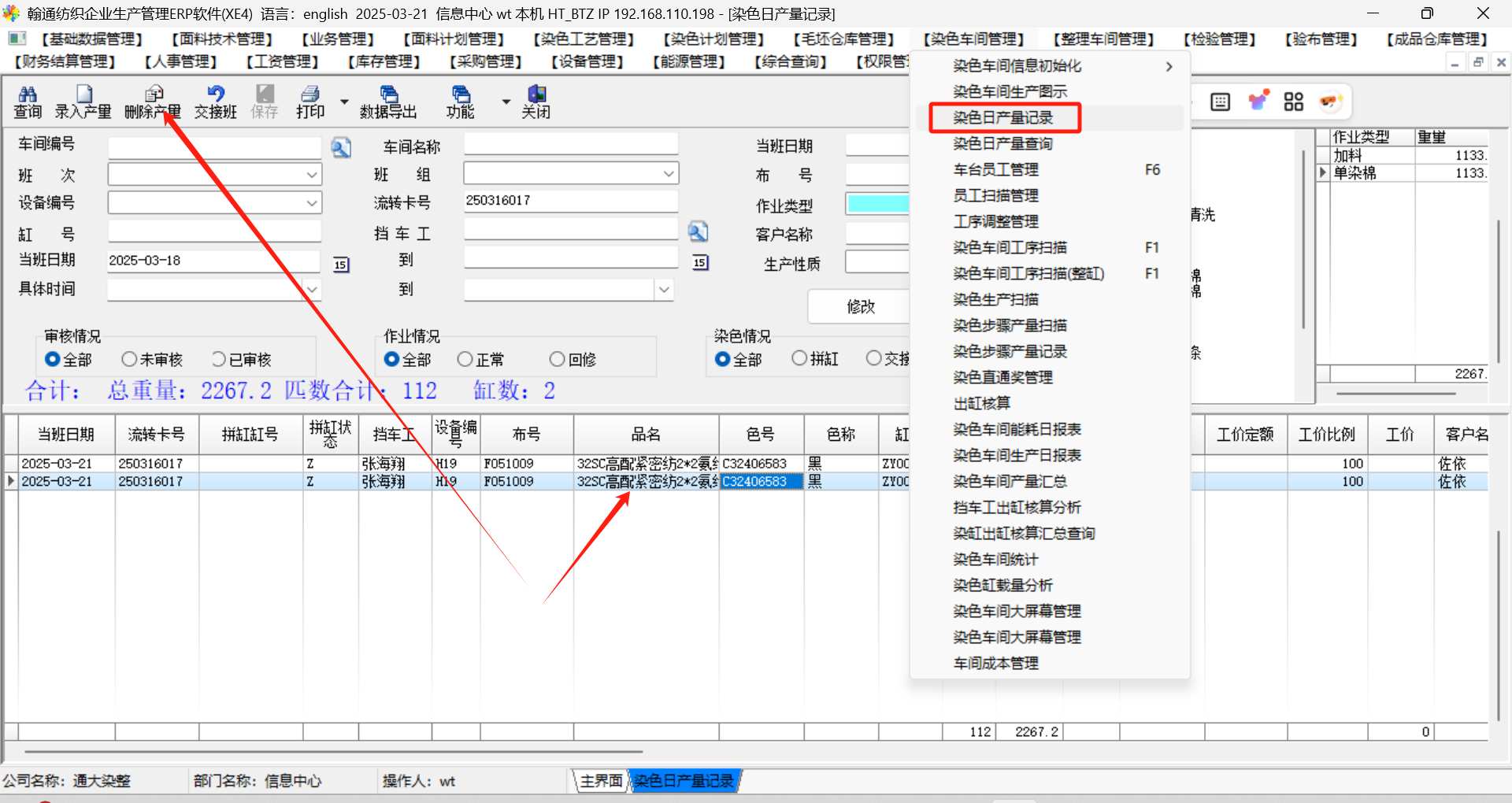The image size is (1512, 803).
Task: Open the 设备编号 dropdown
Action: click(x=312, y=202)
